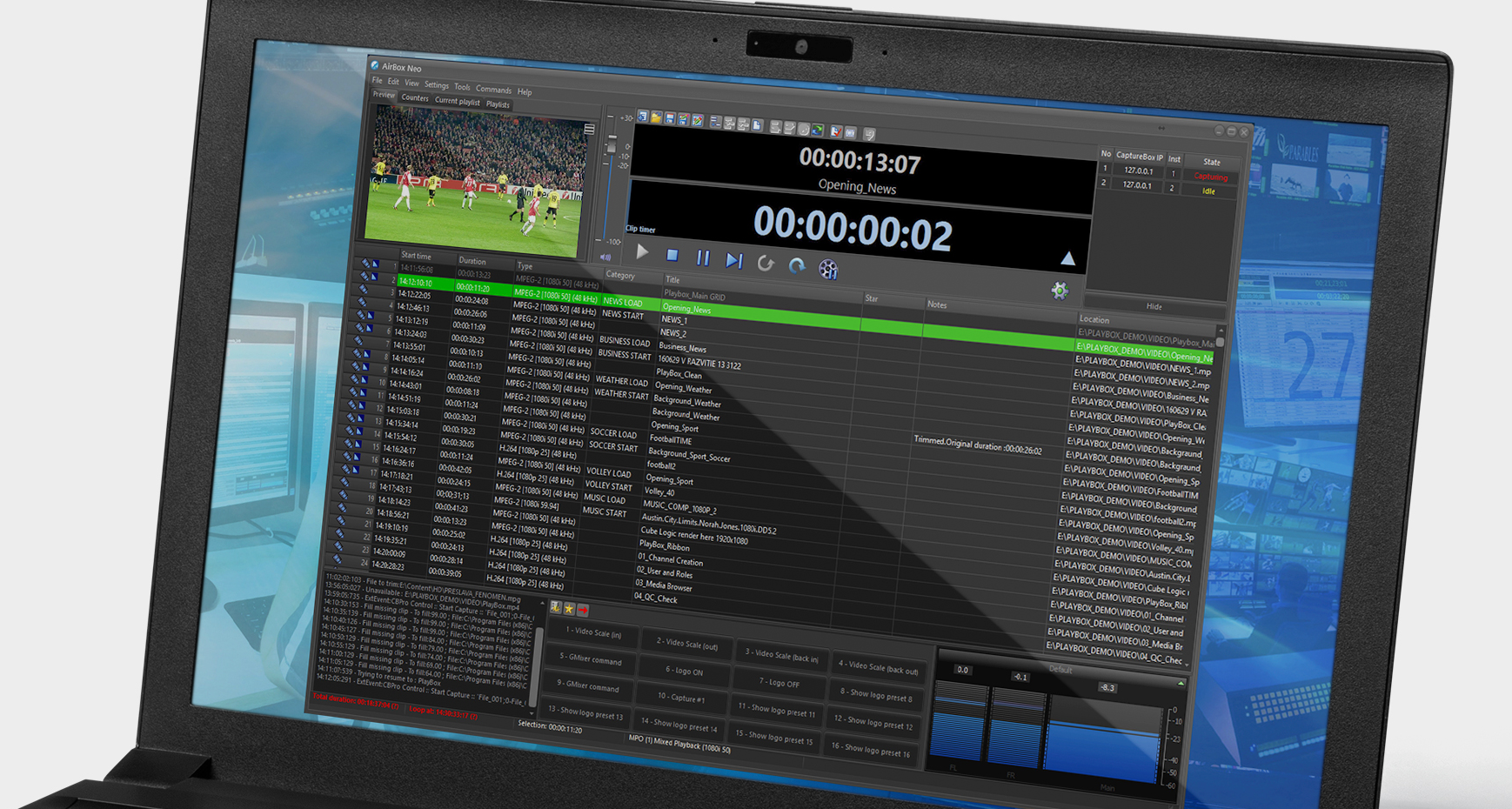Click the 'Location' column header
Image resolution: width=1512 pixels, height=809 pixels.
coord(1094,319)
